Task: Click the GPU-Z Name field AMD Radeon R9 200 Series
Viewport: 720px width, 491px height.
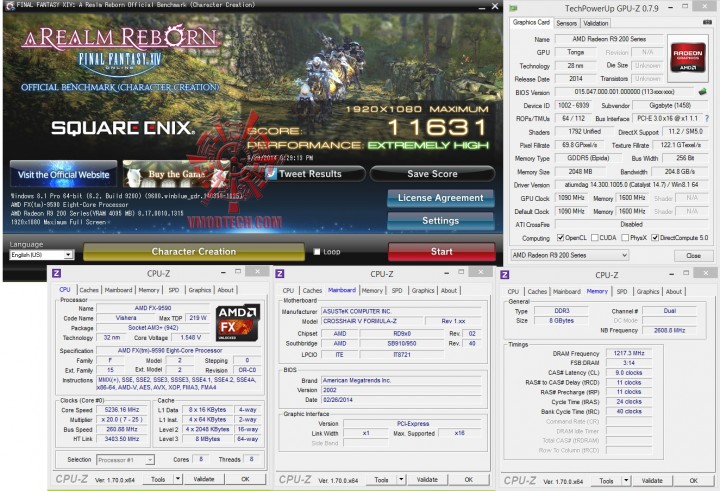Action: click(x=609, y=39)
